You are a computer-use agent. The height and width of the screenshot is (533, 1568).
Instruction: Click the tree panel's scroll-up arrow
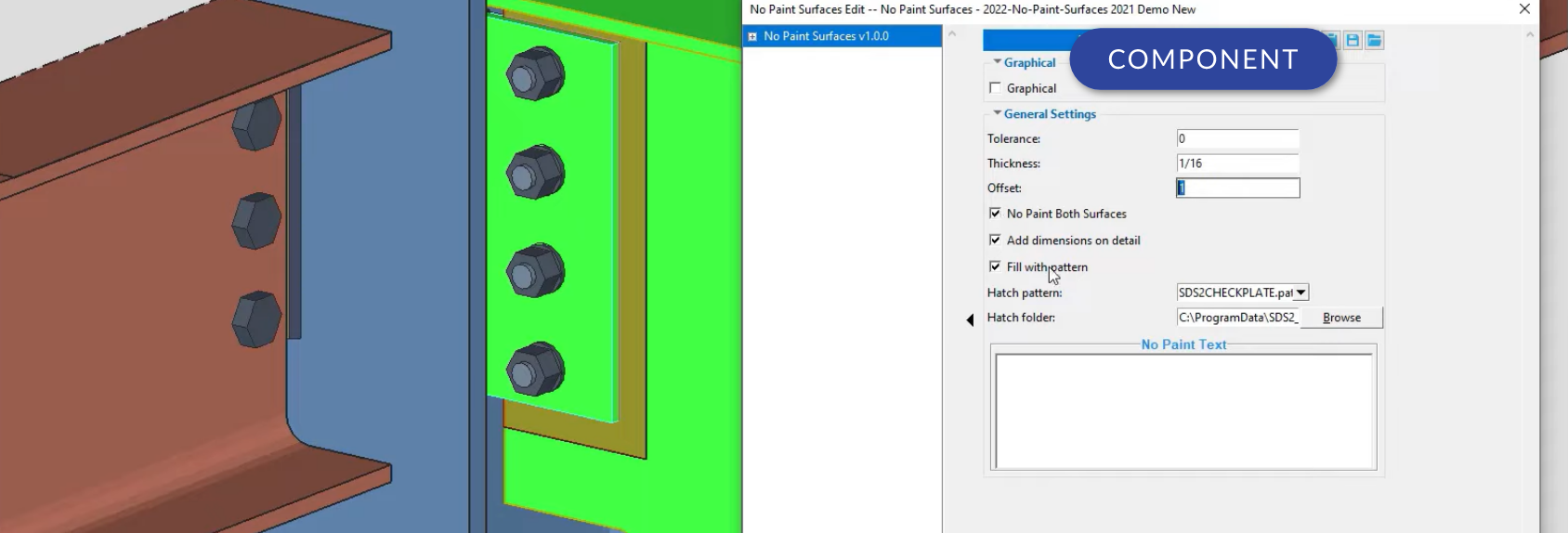[x=951, y=34]
